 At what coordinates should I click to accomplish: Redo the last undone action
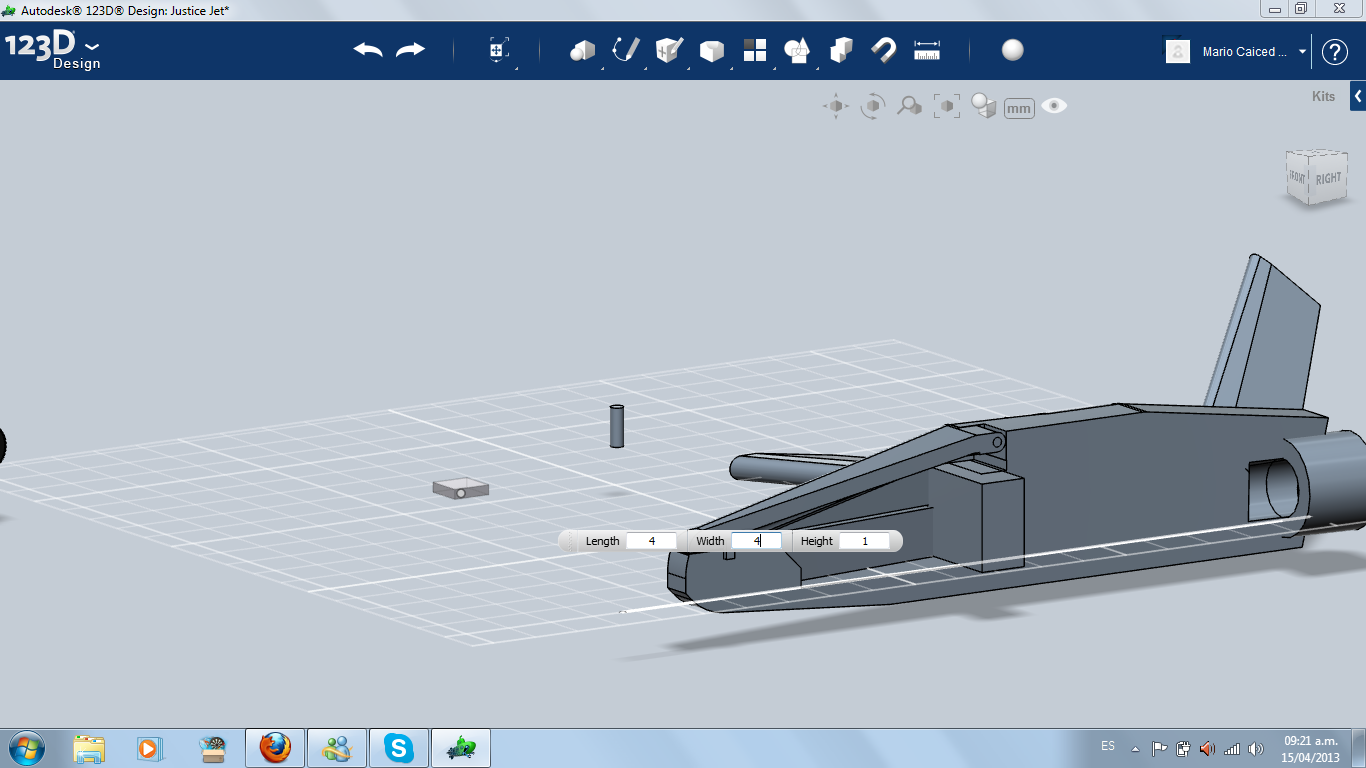point(411,50)
